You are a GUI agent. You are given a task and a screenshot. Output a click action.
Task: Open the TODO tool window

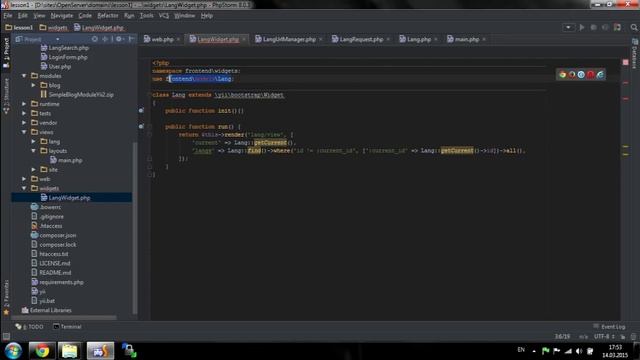[29, 327]
